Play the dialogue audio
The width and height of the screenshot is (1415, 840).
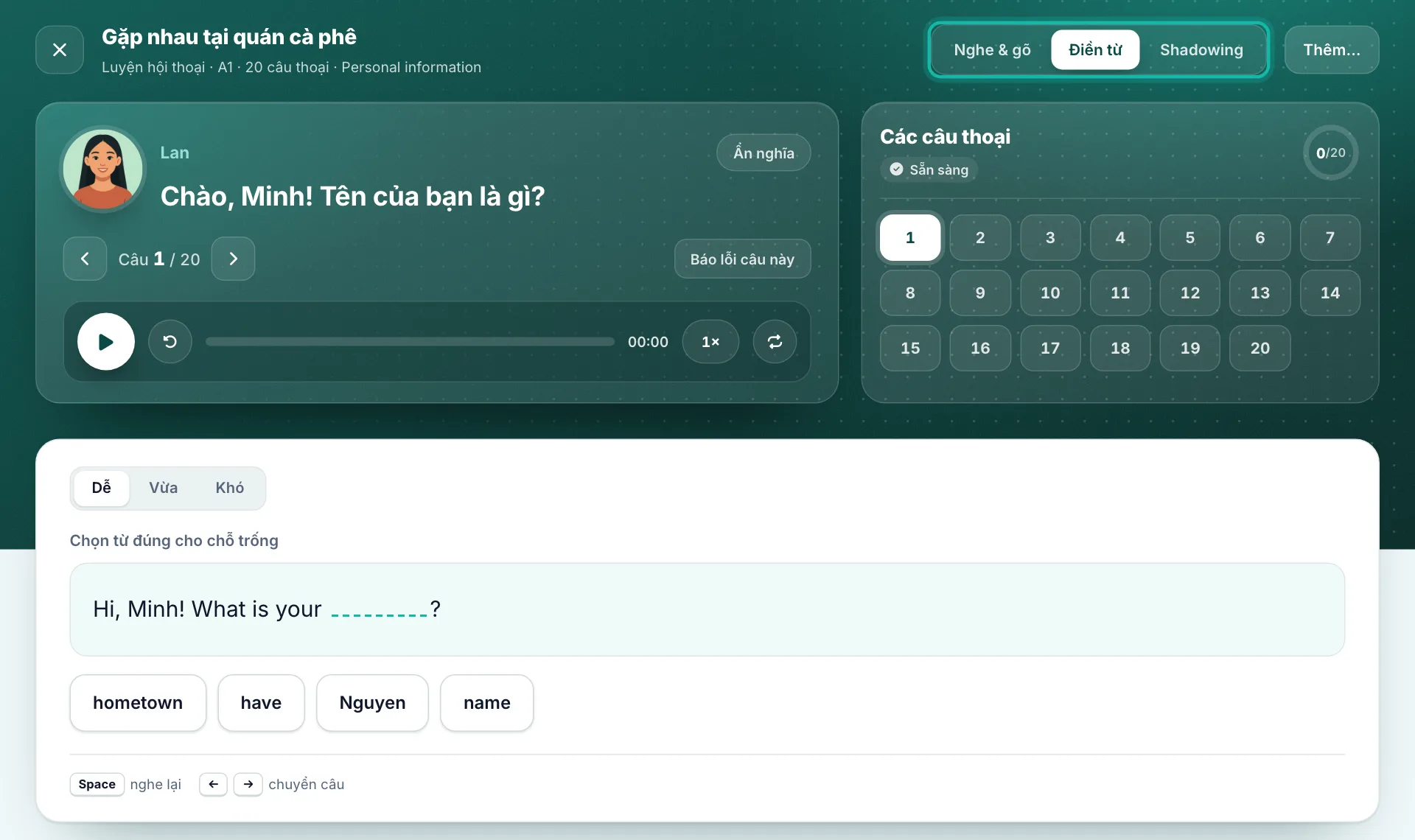(x=106, y=342)
